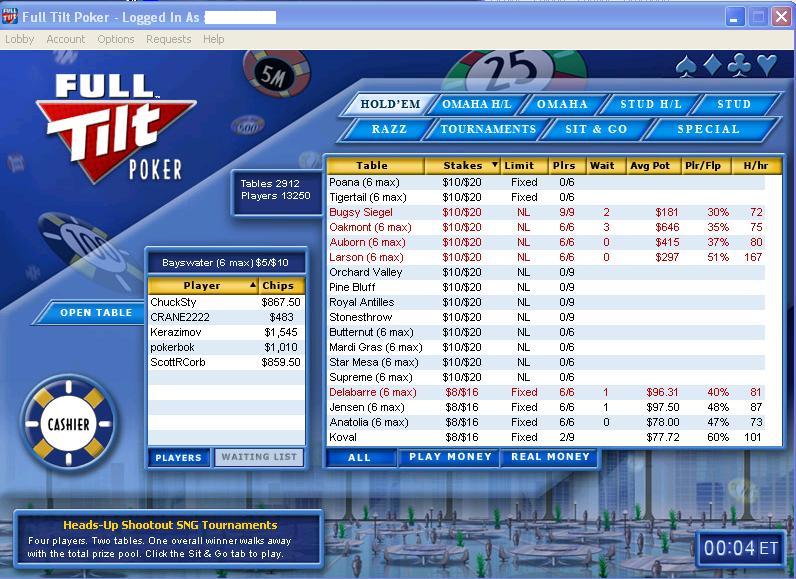Select the Jensen (6 max) table

point(546,407)
